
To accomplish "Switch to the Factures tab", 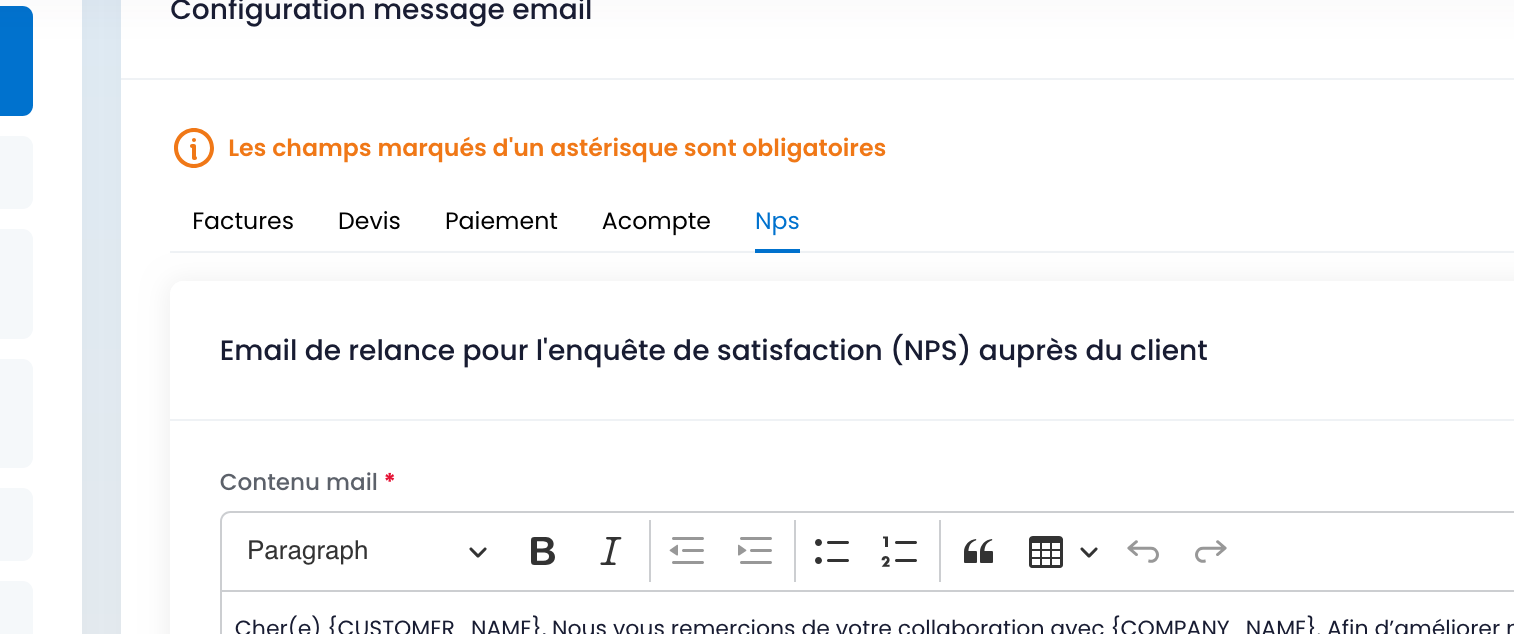I will [243, 221].
